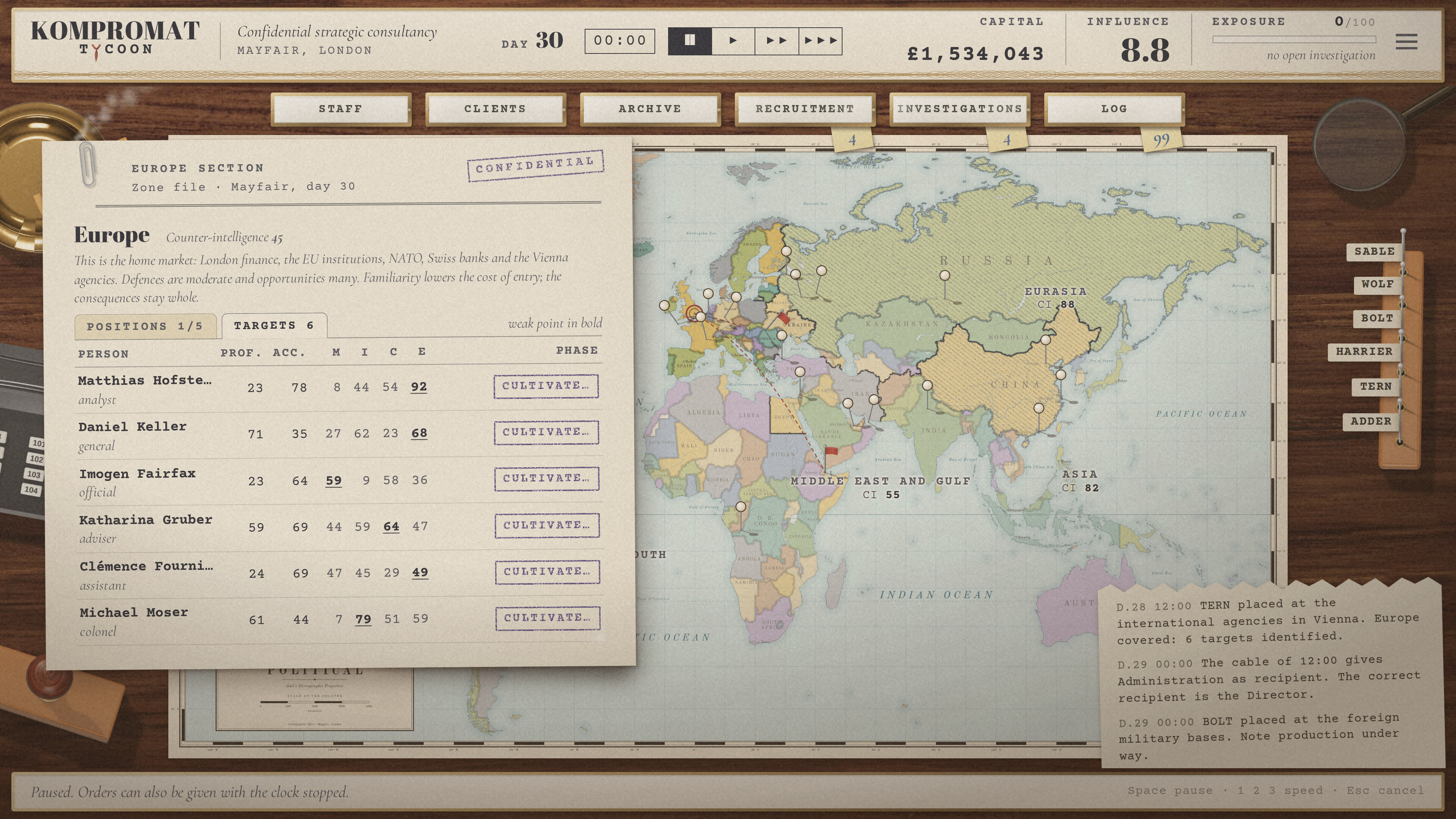Open the RECRUITMENT panel
Viewport: 1456px width, 819px height.
click(805, 109)
